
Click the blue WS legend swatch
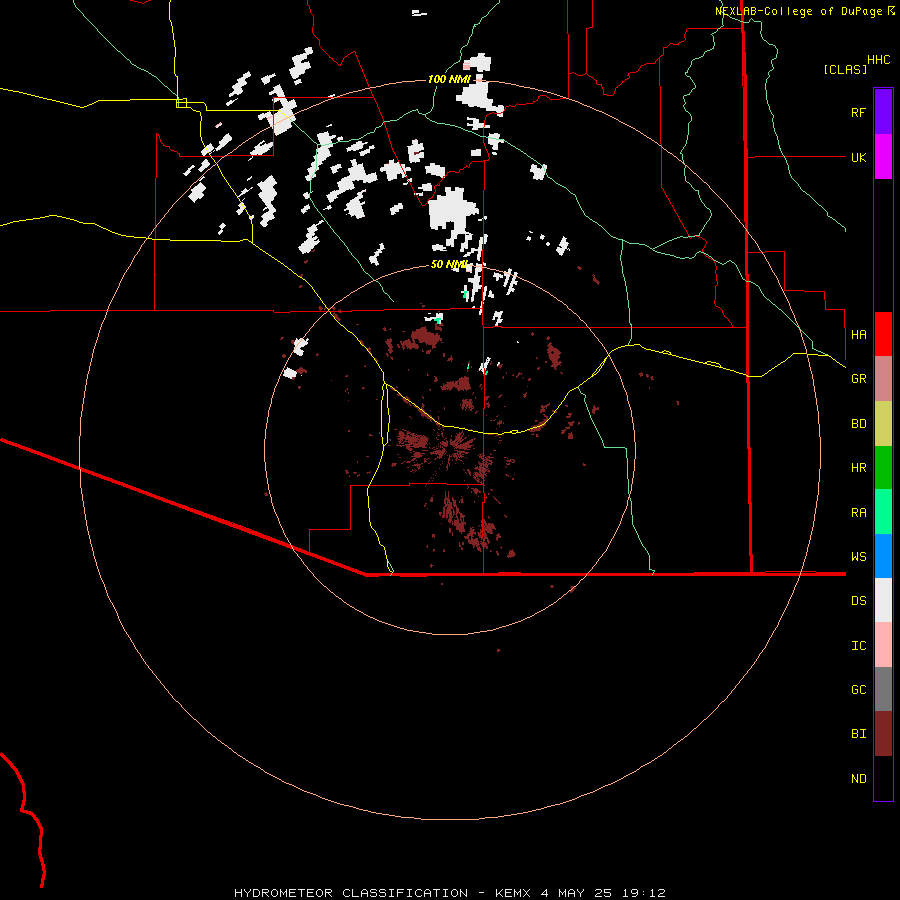883,556
